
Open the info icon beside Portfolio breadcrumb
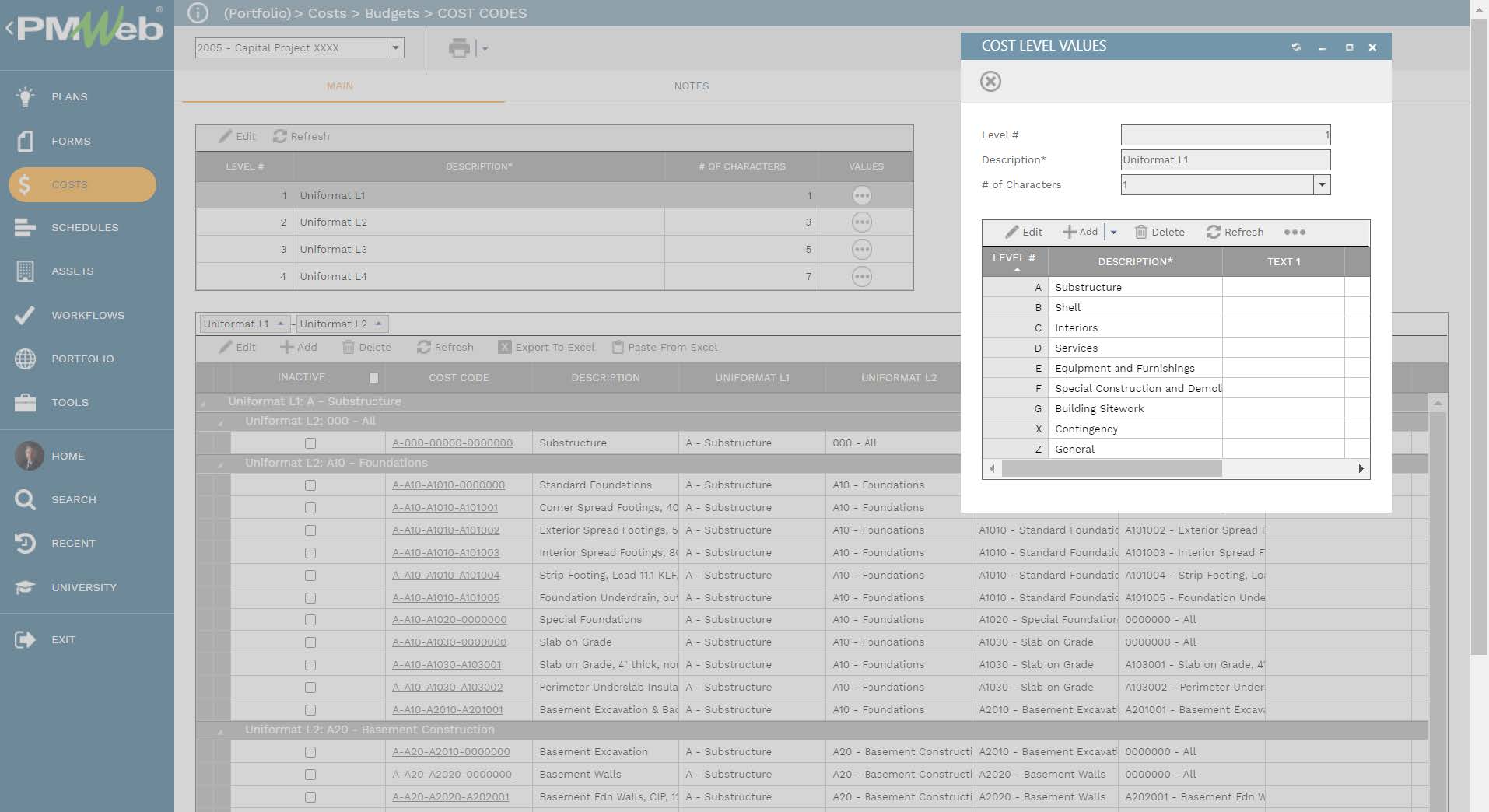click(198, 13)
